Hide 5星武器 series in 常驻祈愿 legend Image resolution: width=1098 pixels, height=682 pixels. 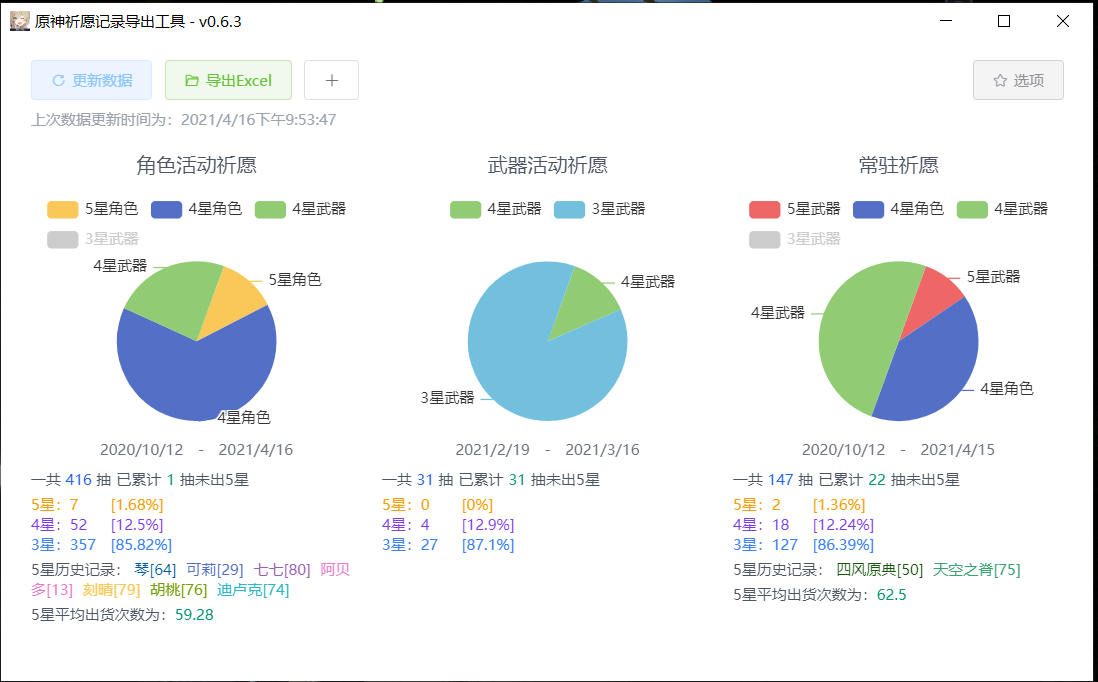[794, 209]
